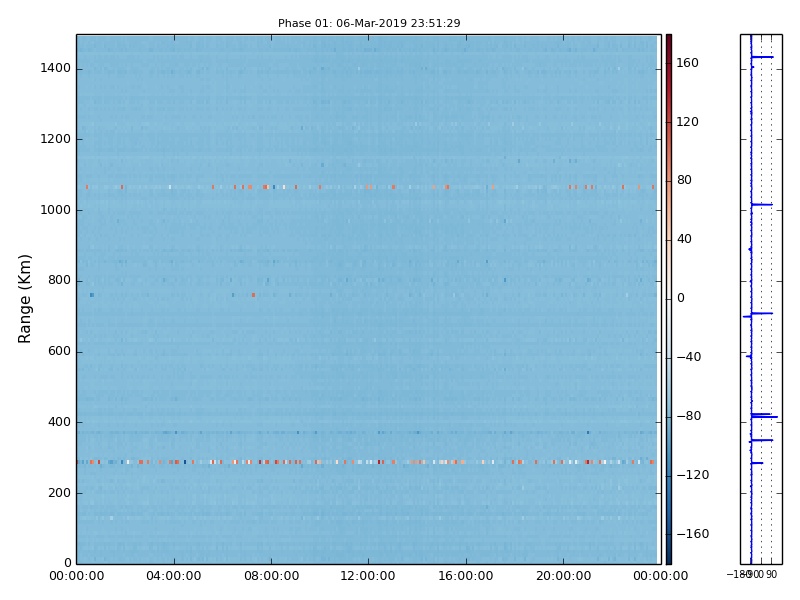
Task: Click the y-axis tick label 1000
Action: [x=56, y=210]
